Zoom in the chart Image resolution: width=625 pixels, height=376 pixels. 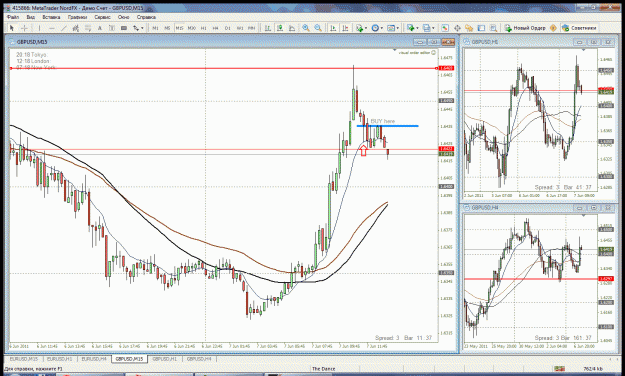click(306, 28)
